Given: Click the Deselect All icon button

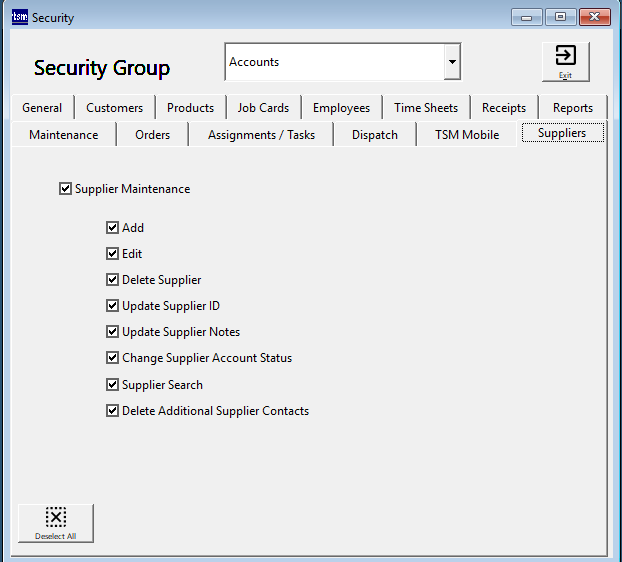Looking at the screenshot, I should point(56,522).
